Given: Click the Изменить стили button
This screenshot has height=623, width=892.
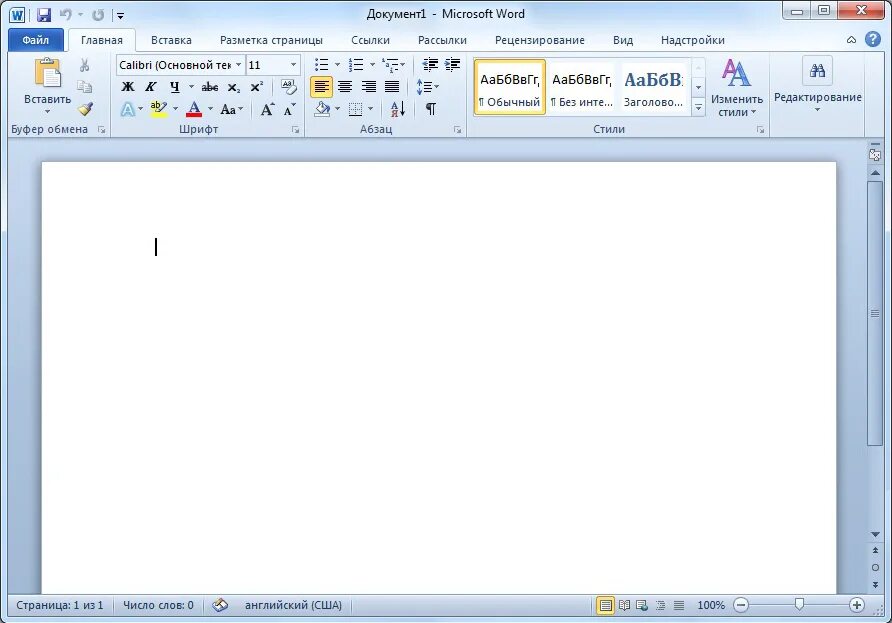Looking at the screenshot, I should point(737,87).
